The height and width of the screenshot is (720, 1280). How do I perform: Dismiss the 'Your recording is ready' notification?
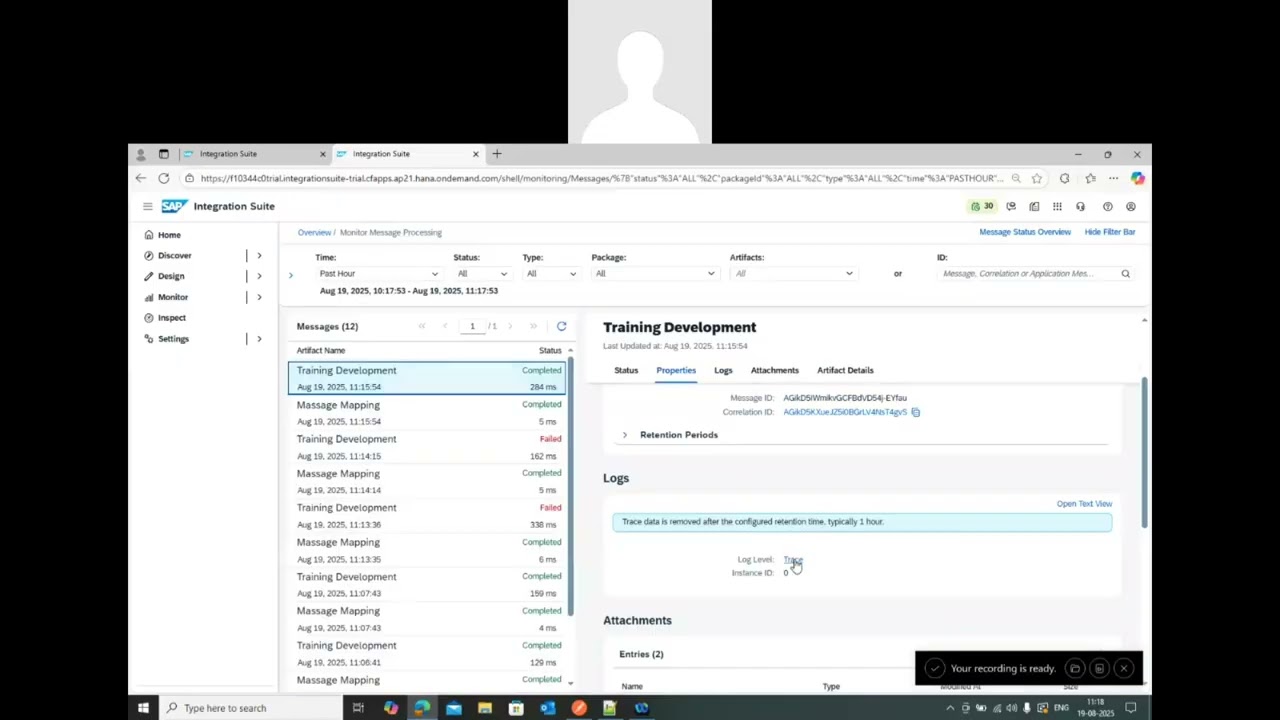pyautogui.click(x=1124, y=668)
